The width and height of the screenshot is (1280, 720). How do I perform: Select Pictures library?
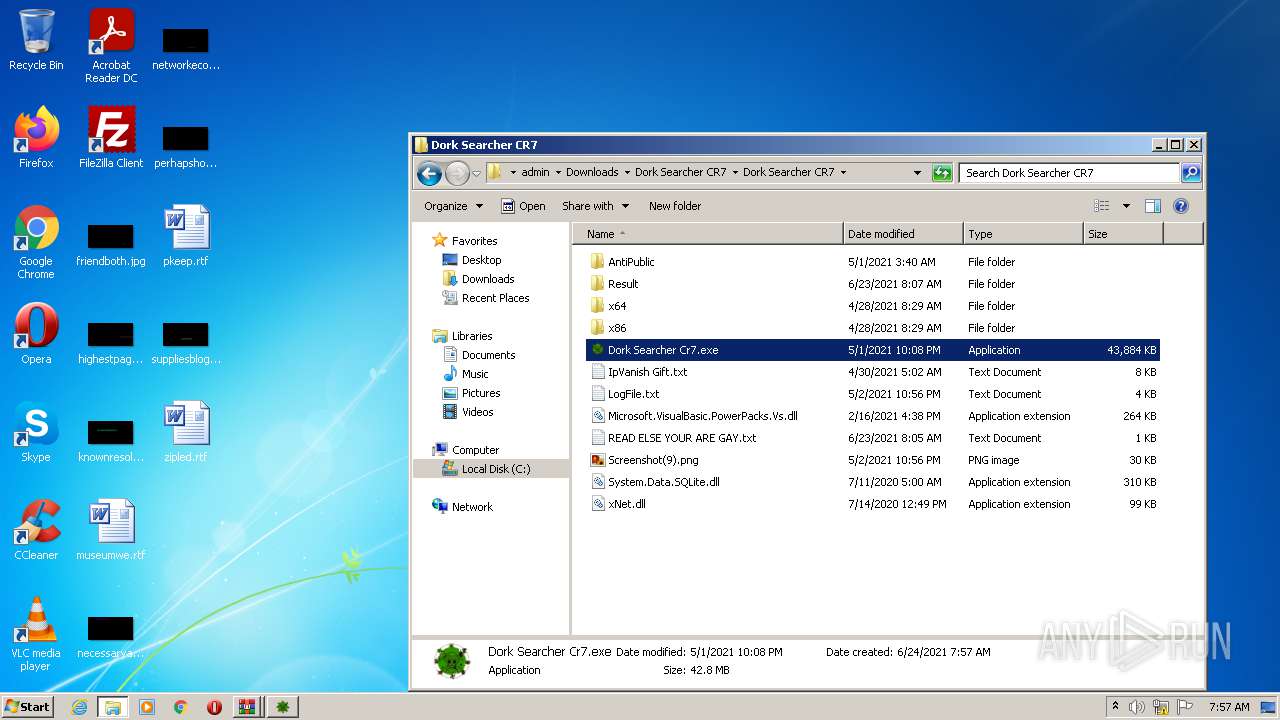[x=481, y=393]
